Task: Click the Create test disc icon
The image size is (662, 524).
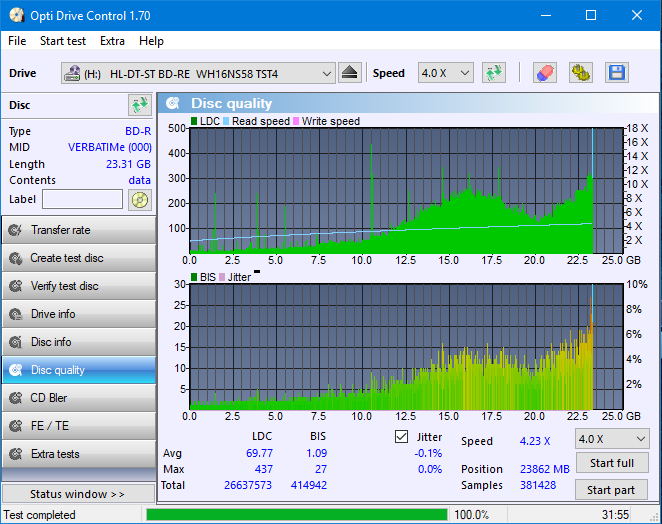Action: (16, 258)
